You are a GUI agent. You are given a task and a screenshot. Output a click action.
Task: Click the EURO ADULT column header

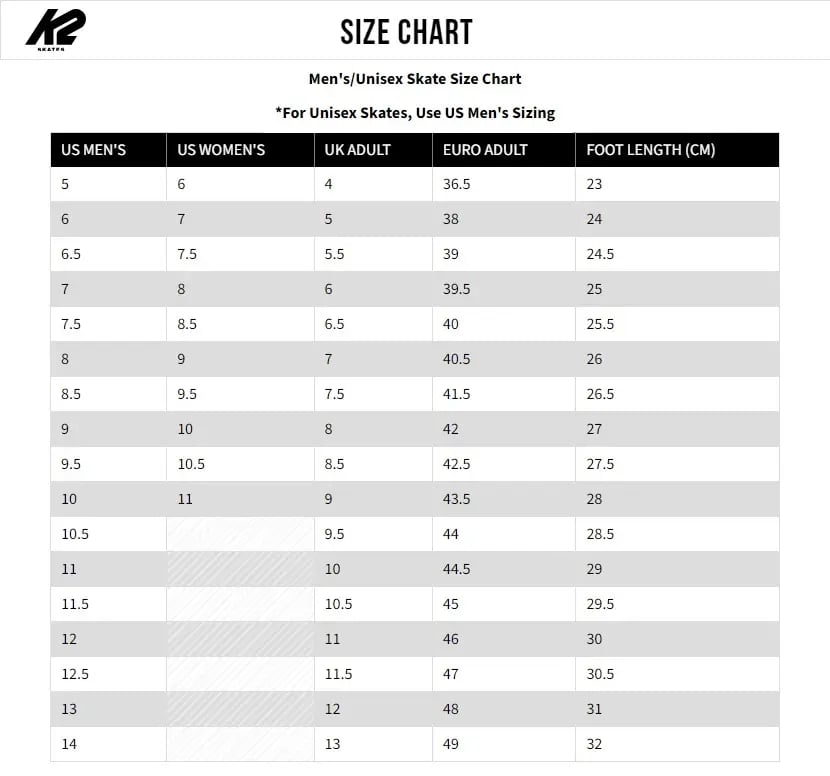coord(485,150)
